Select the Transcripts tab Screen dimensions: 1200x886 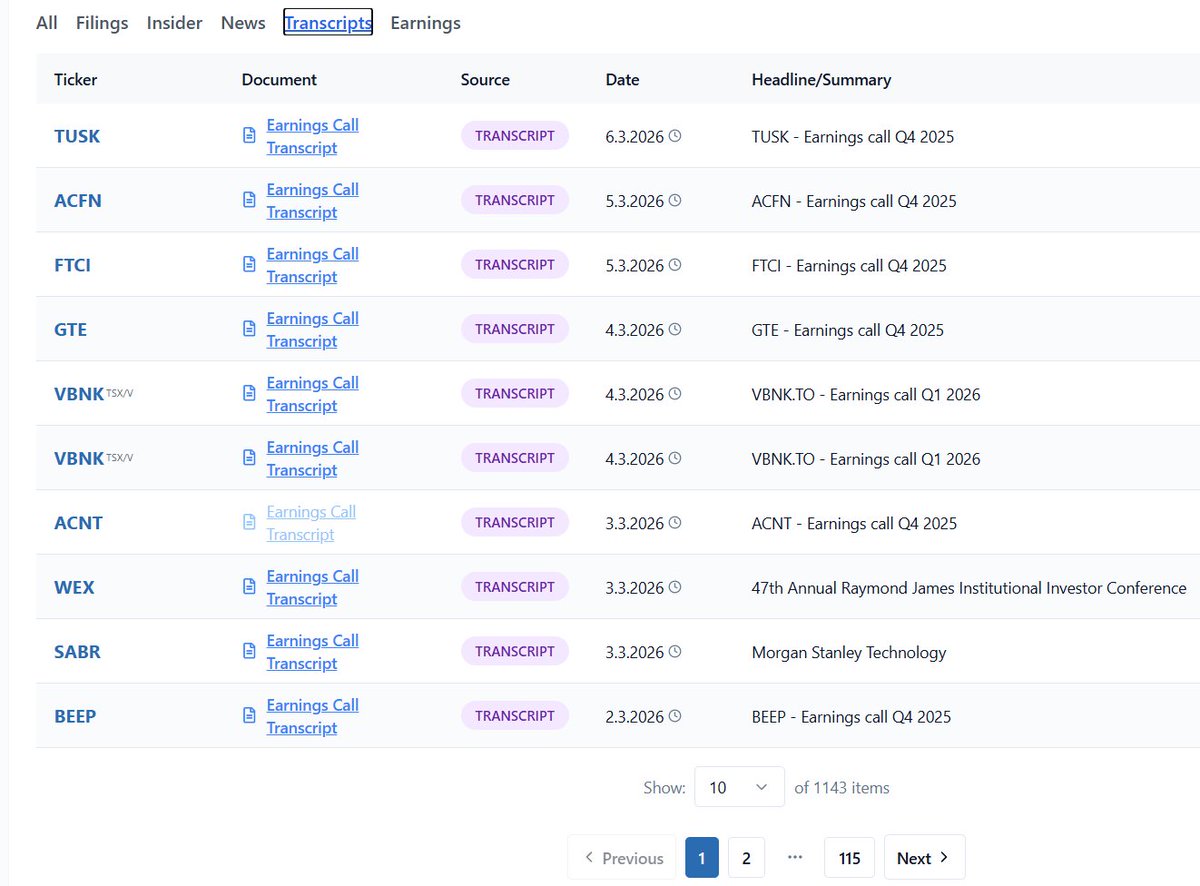(x=328, y=22)
